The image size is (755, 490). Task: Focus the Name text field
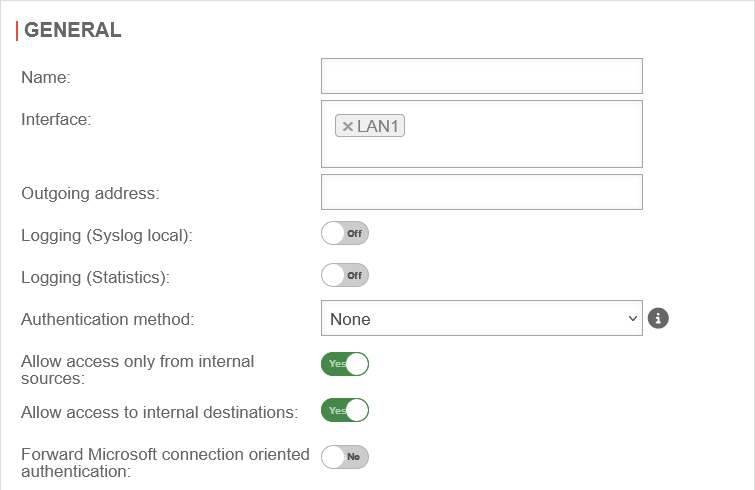481,76
